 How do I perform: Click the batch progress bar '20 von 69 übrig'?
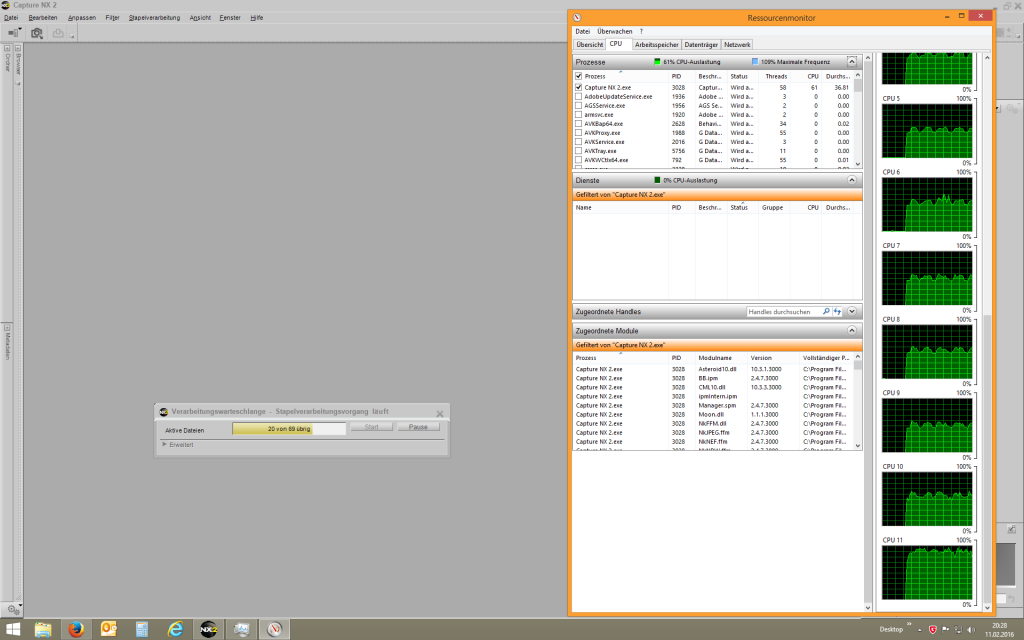289,429
